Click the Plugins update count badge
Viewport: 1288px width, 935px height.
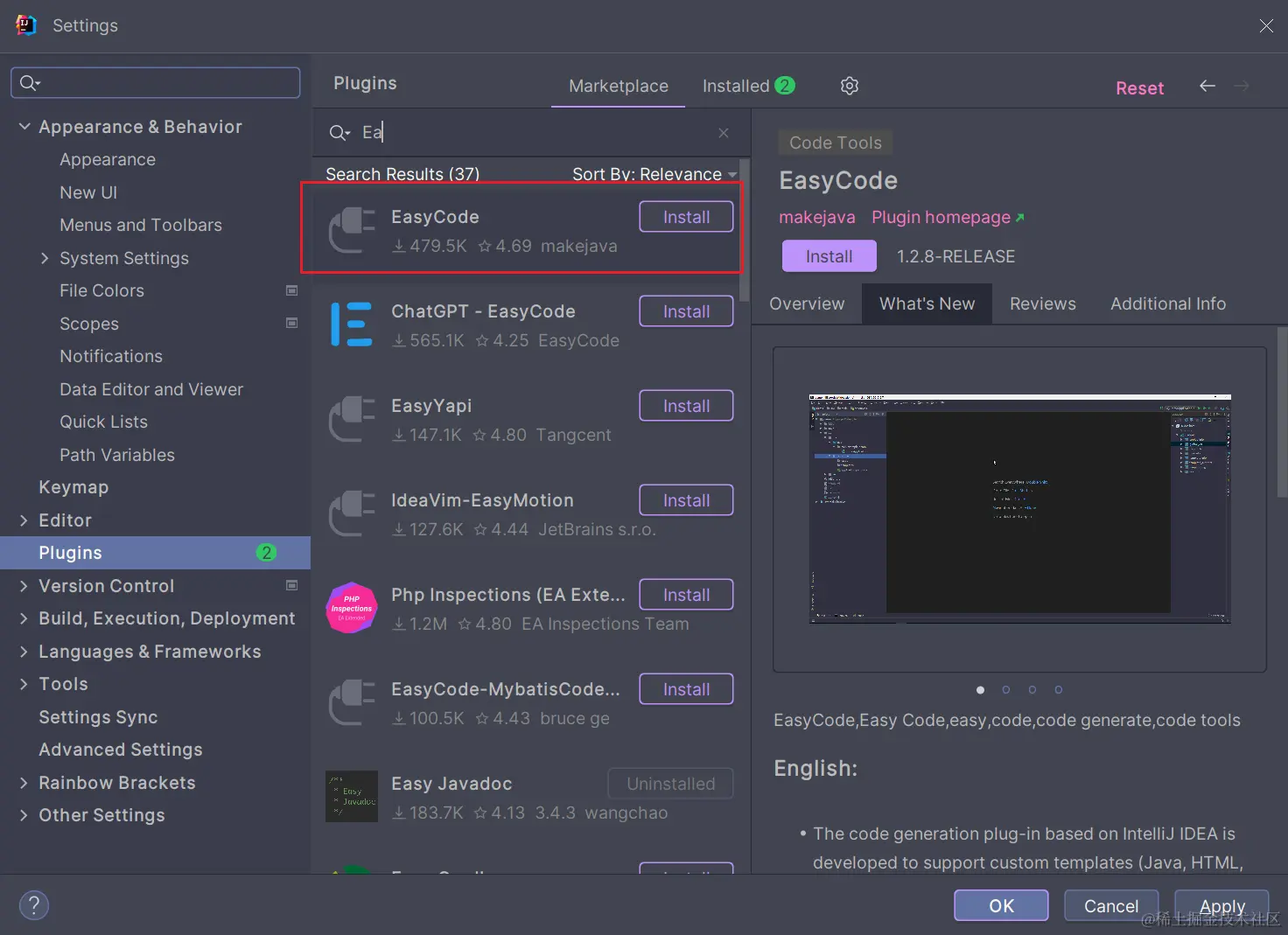click(x=267, y=553)
